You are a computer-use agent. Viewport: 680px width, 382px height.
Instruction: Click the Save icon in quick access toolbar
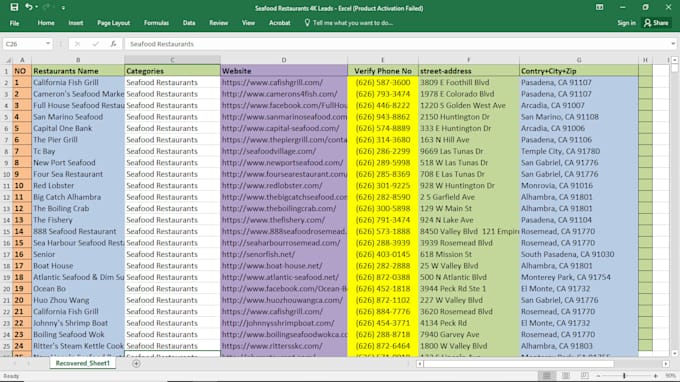pyautogui.click(x=14, y=7)
